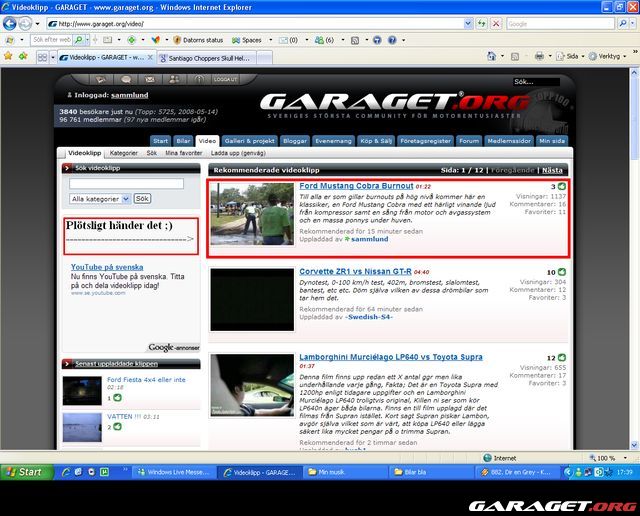The height and width of the screenshot is (516, 640).
Task: Go to the 'Start' site navigation tab
Action: (160, 141)
